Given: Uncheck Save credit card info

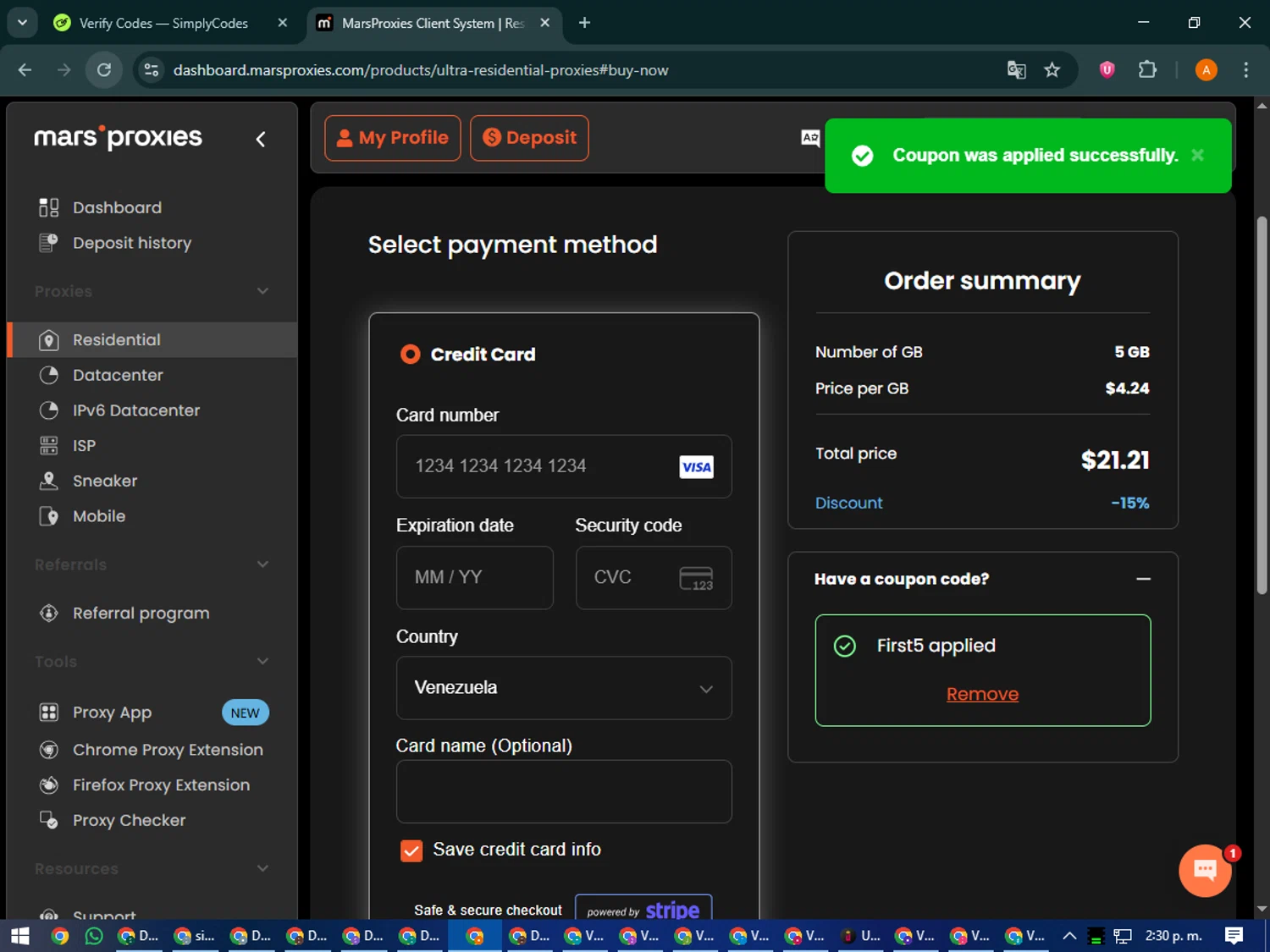Looking at the screenshot, I should (x=411, y=850).
